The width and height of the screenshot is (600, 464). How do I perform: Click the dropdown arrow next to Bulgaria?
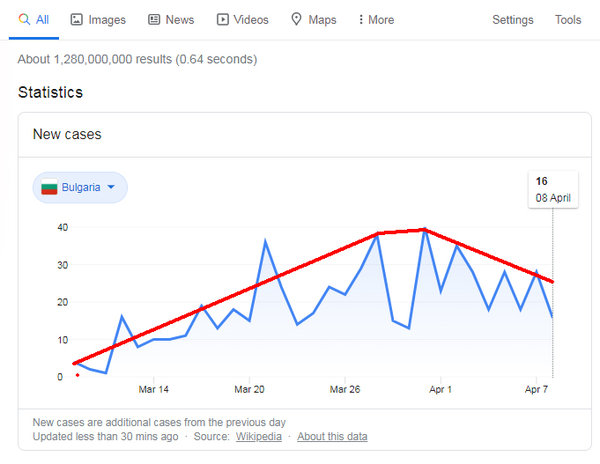111,187
